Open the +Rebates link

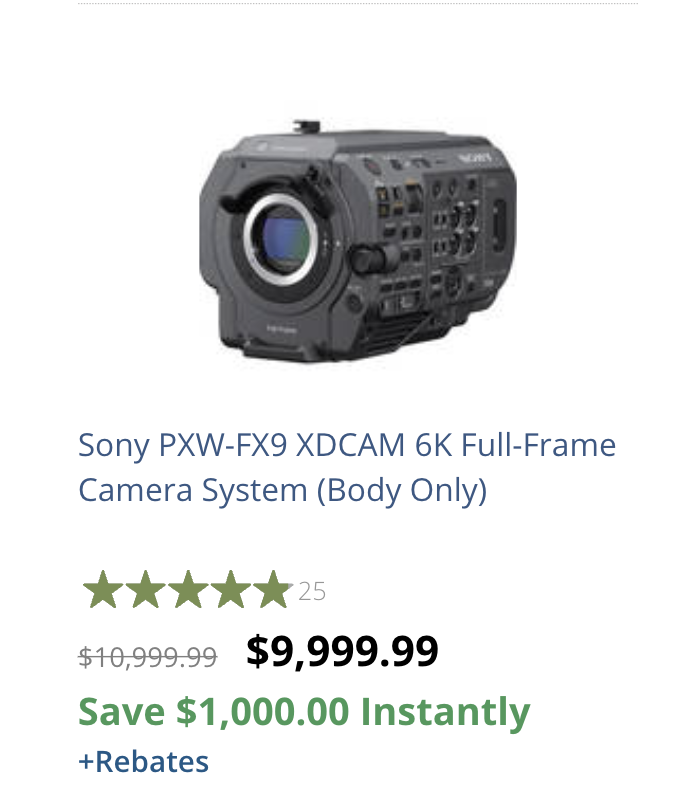click(x=143, y=762)
